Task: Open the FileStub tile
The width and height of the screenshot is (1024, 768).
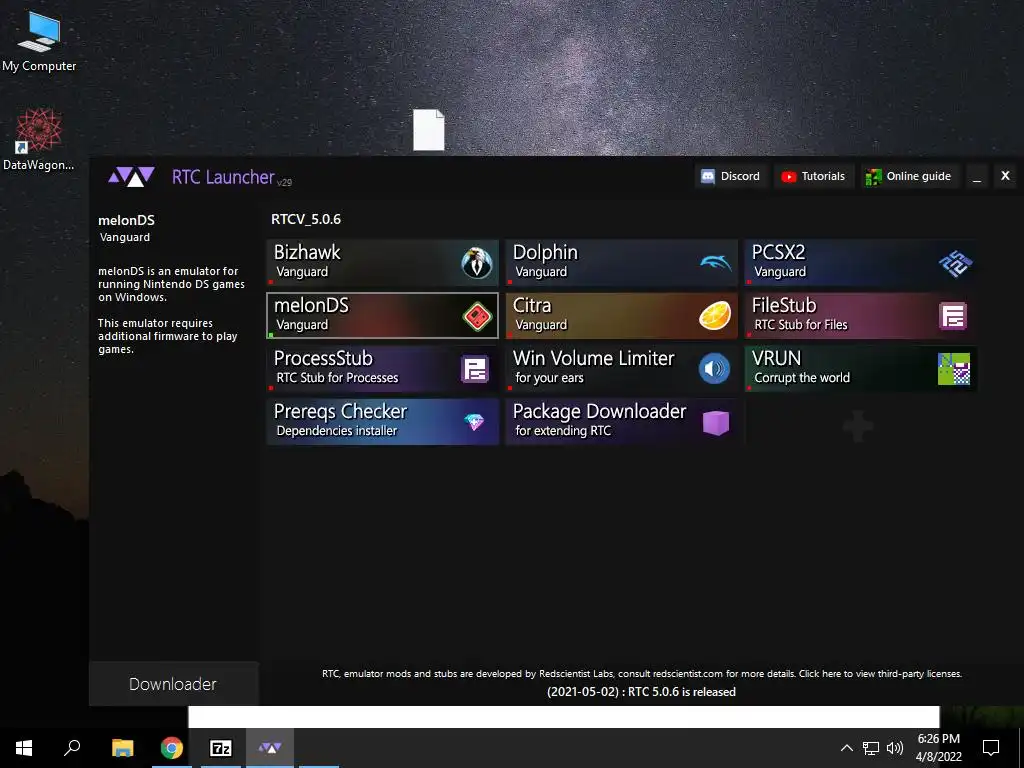Action: tap(860, 315)
